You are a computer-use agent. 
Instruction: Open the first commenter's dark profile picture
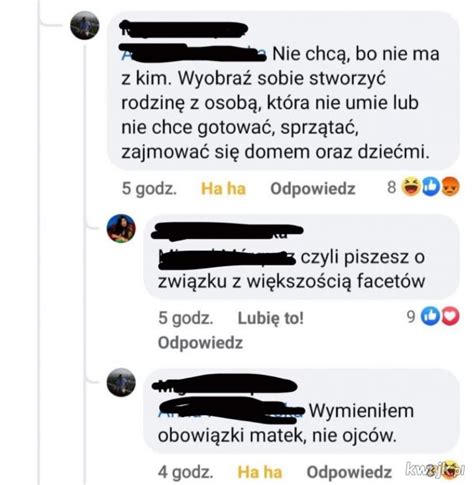(x=85, y=25)
